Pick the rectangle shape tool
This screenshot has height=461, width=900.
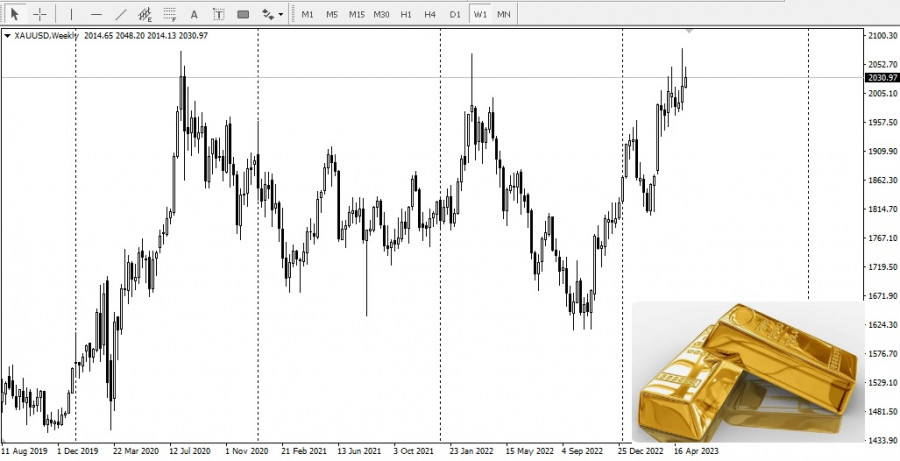coord(243,14)
